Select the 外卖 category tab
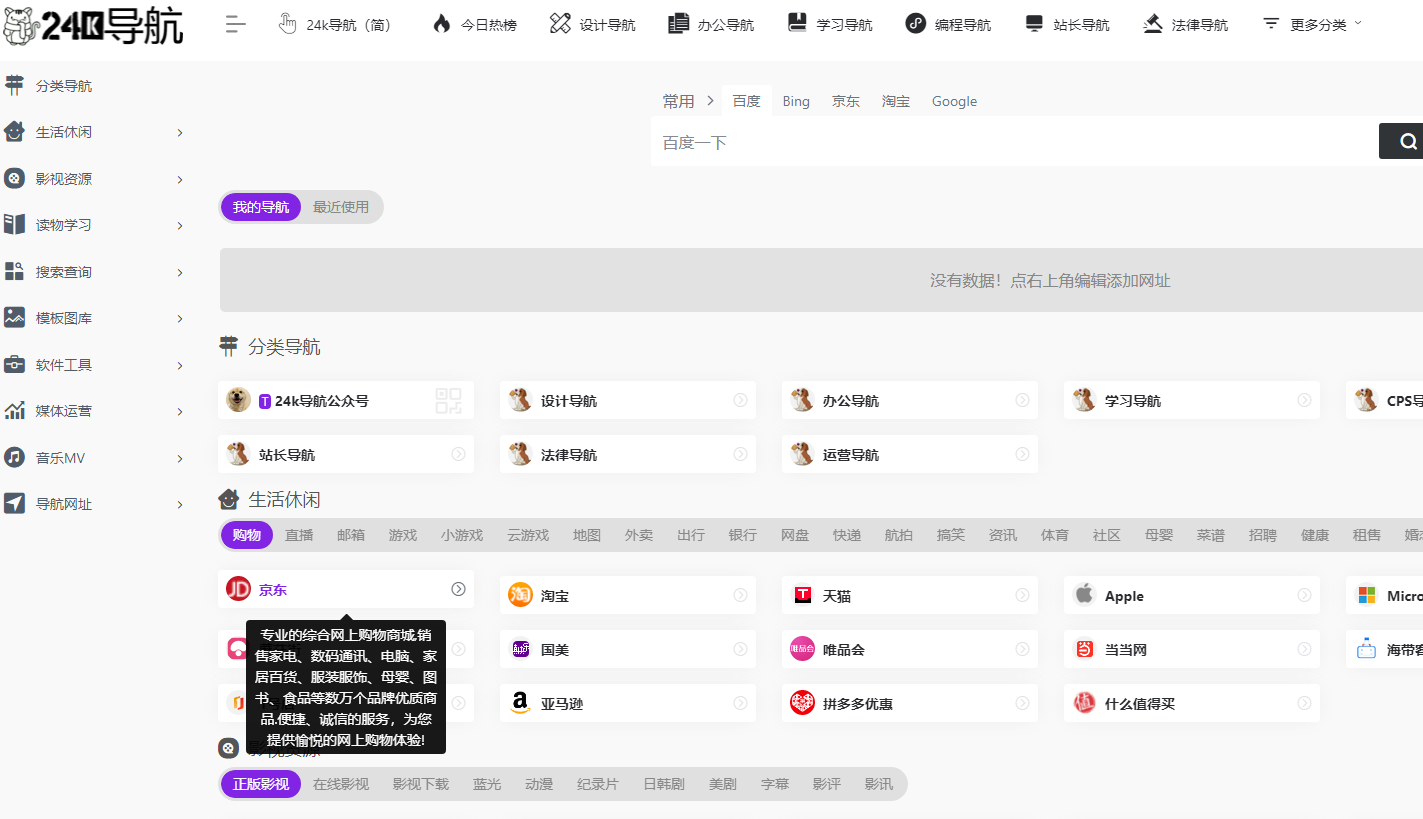The image size is (1423, 819). point(639,535)
